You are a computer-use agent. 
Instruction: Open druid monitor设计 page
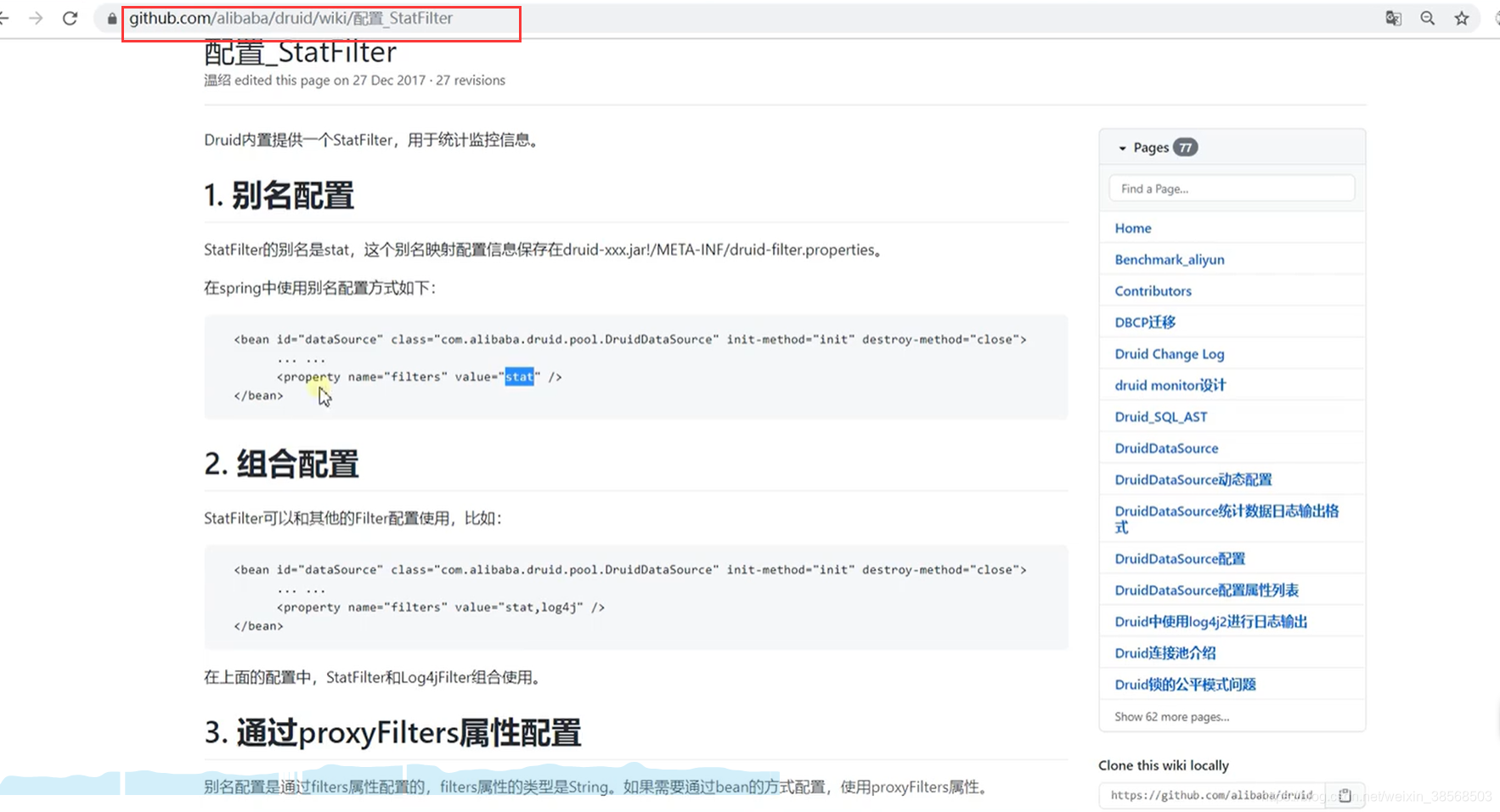tap(1170, 385)
